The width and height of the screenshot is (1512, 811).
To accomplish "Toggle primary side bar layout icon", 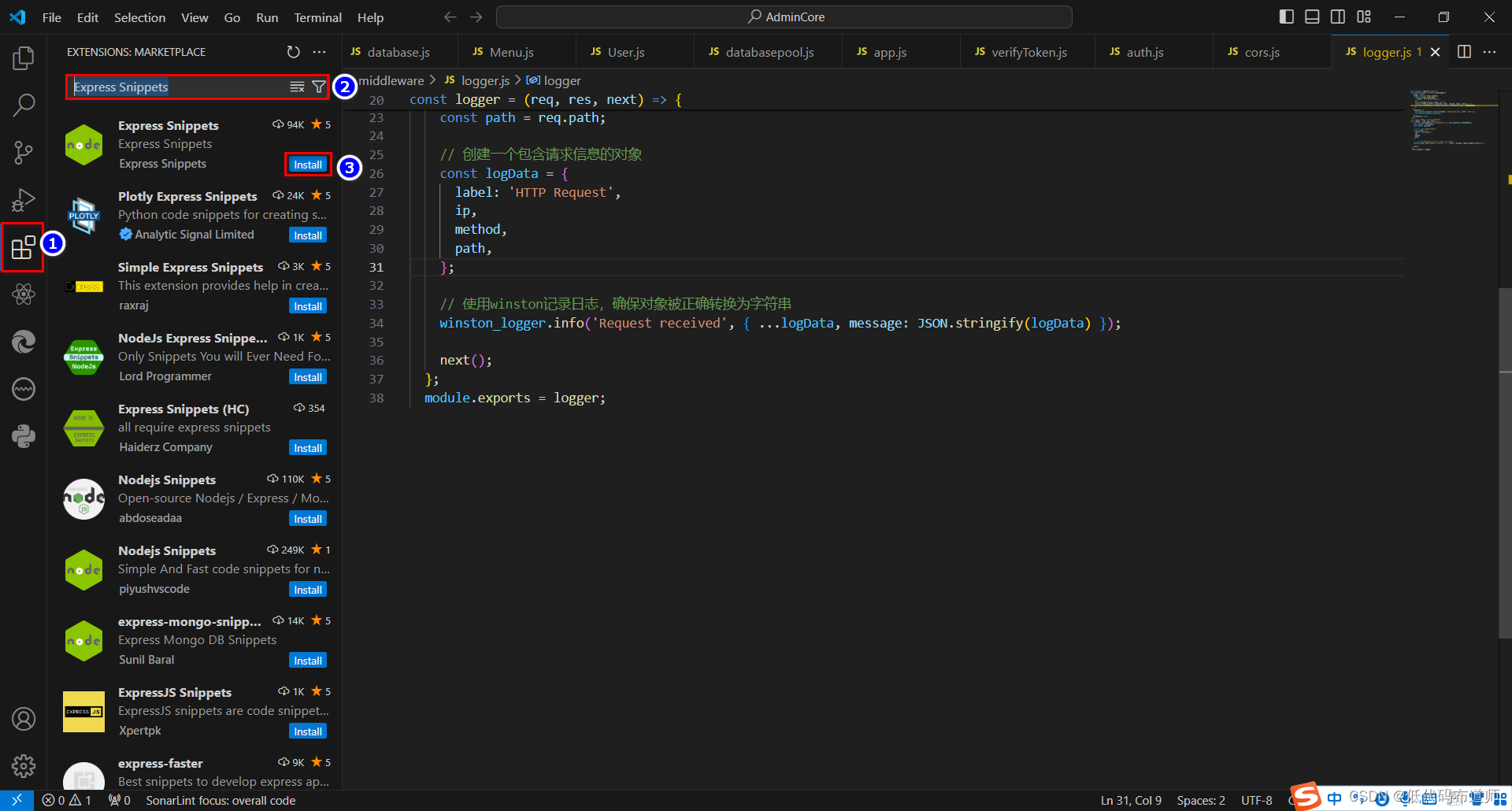I will coord(1287,17).
